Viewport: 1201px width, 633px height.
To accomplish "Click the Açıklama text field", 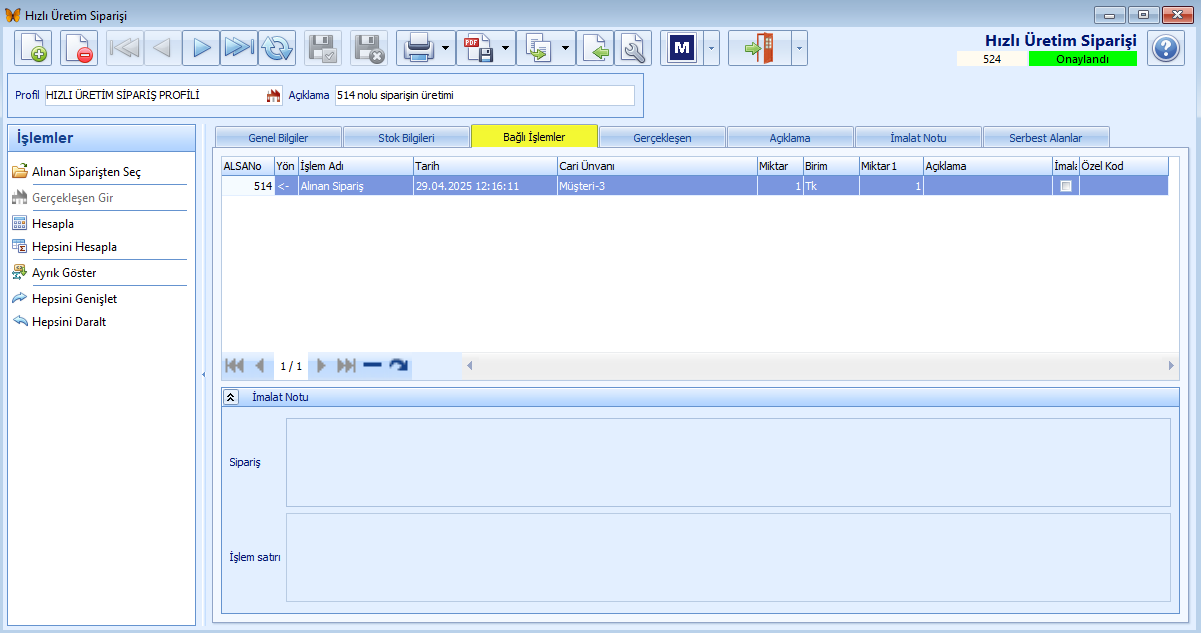I will coord(484,96).
